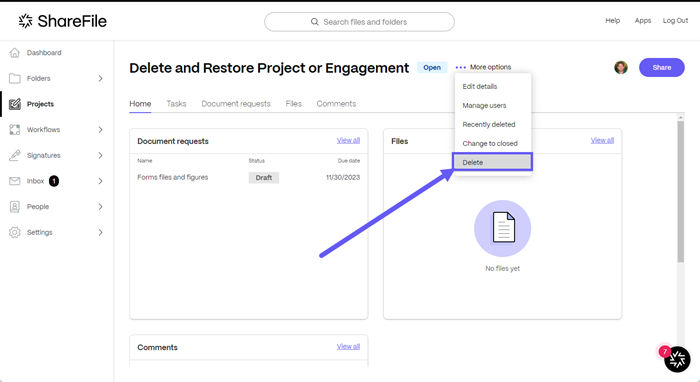This screenshot has height=382, width=700.
Task: Click Log Out
Action: (675, 21)
